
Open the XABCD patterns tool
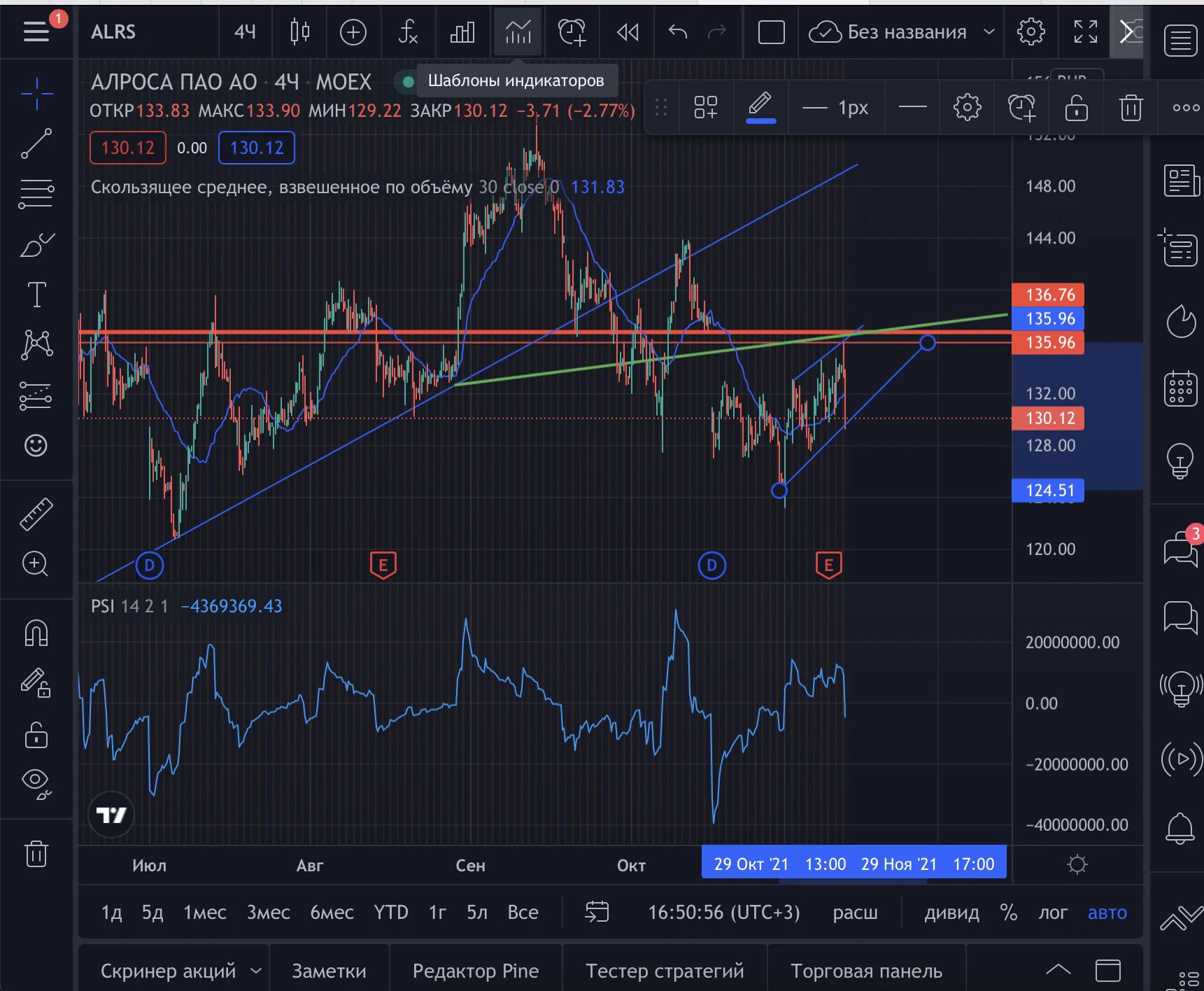coord(36,344)
